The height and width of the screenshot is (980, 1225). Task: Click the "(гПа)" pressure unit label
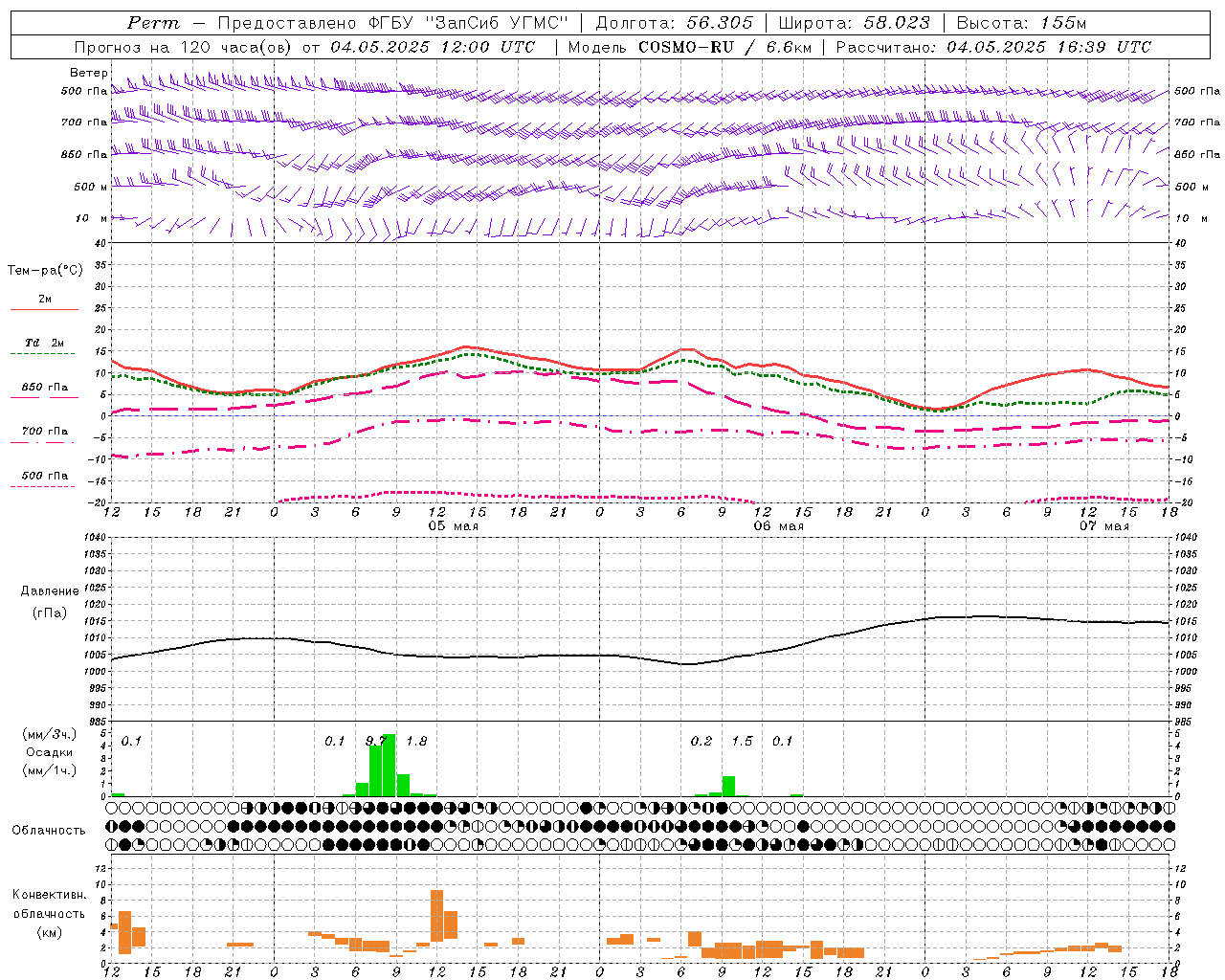point(50,612)
